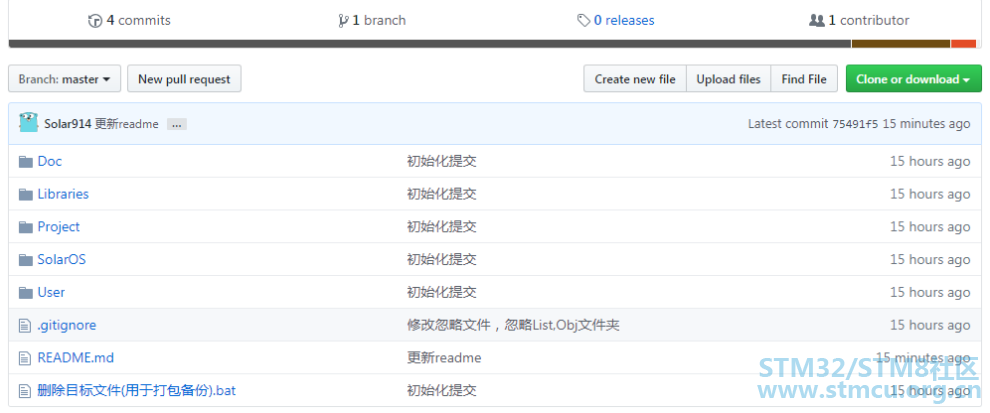Click the branch fork icon
Viewport: 990px width, 413px height.
click(343, 21)
